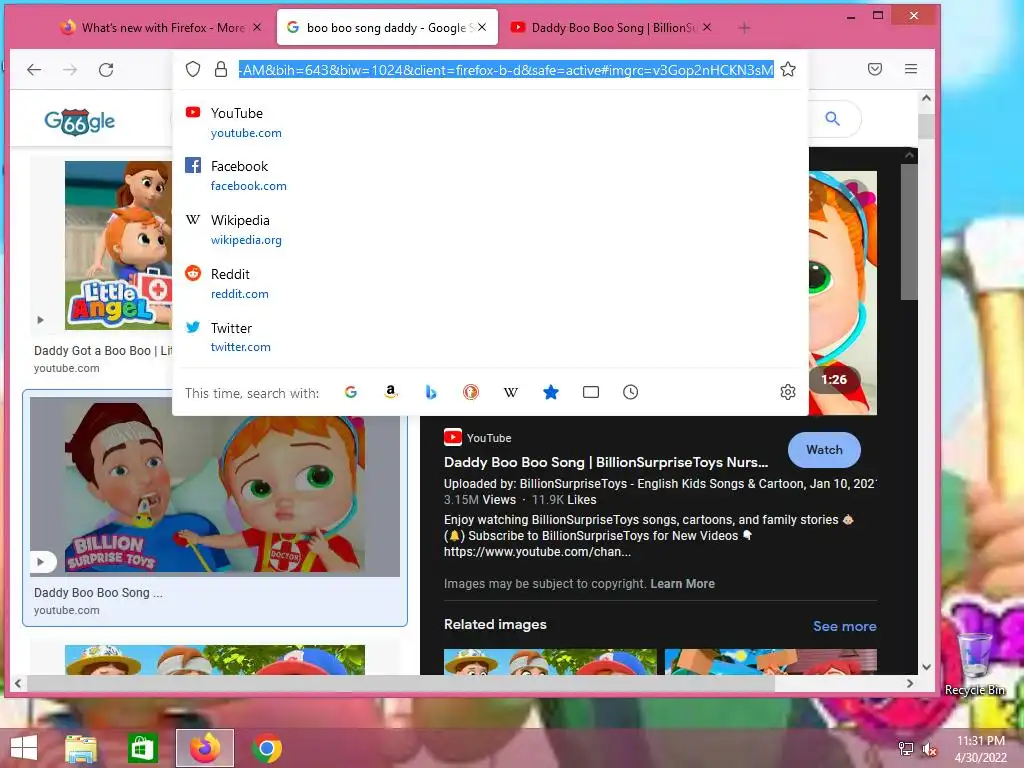Click the Daddy Got a Boo Boo result title
Viewport: 1024px width, 768px height.
[x=103, y=351]
